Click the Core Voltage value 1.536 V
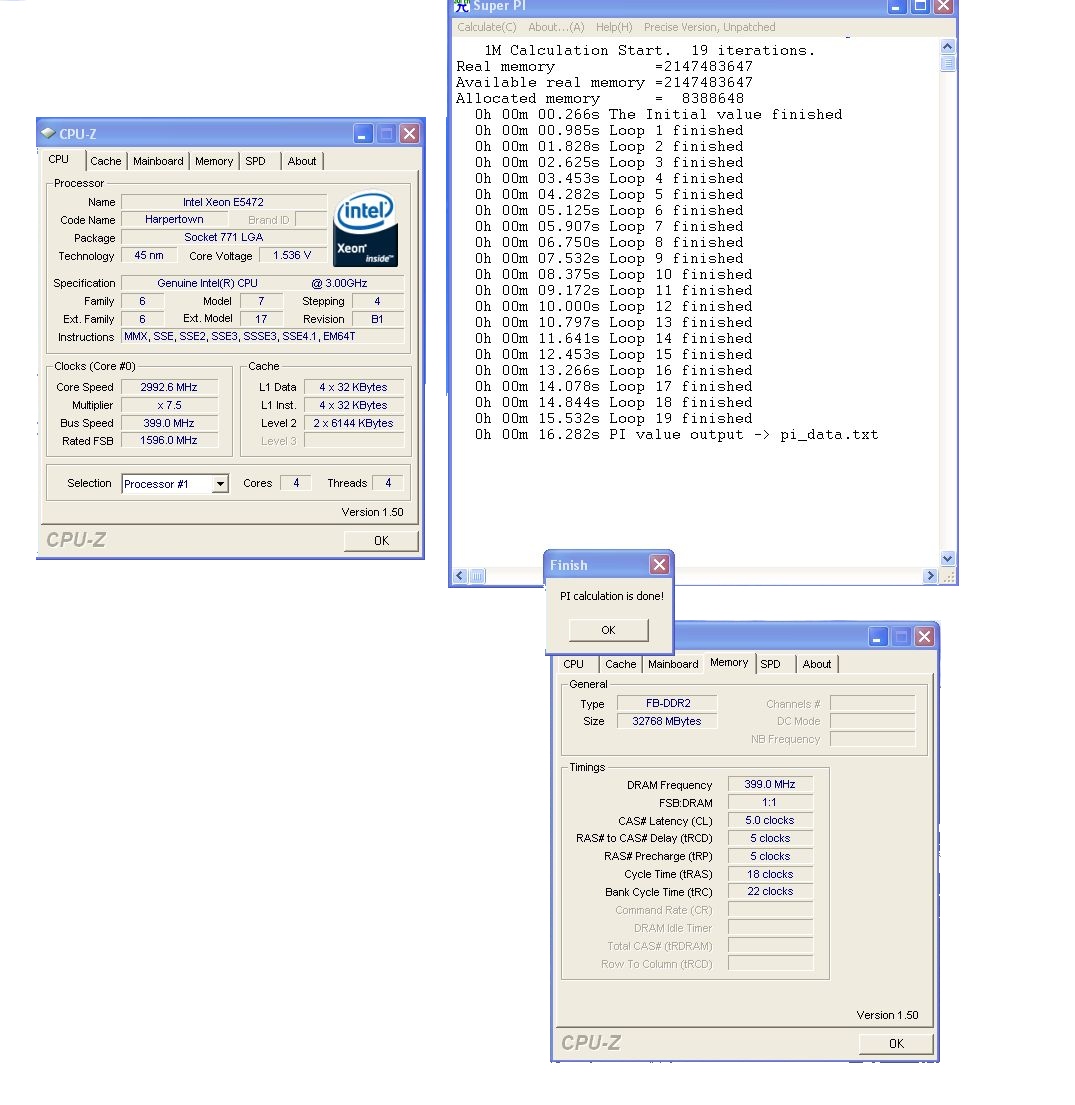The image size is (1075, 1105). pos(292,255)
